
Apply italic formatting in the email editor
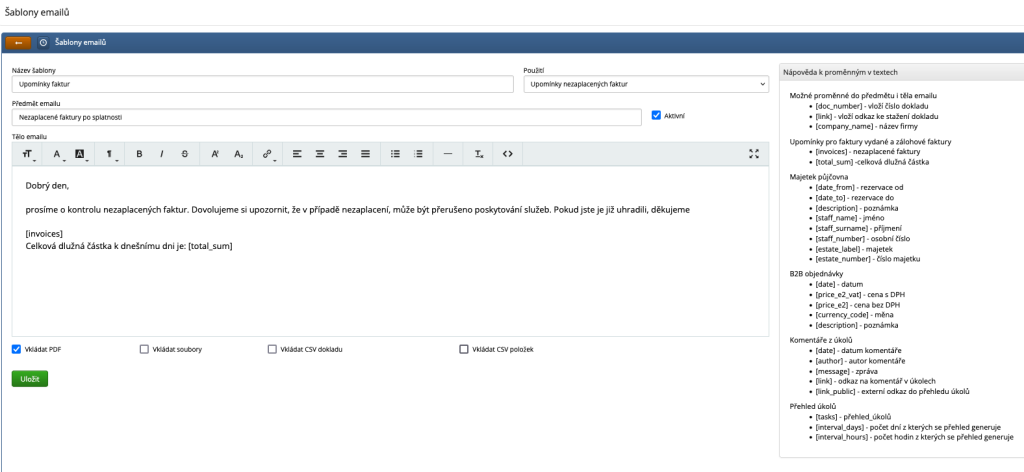click(161, 154)
